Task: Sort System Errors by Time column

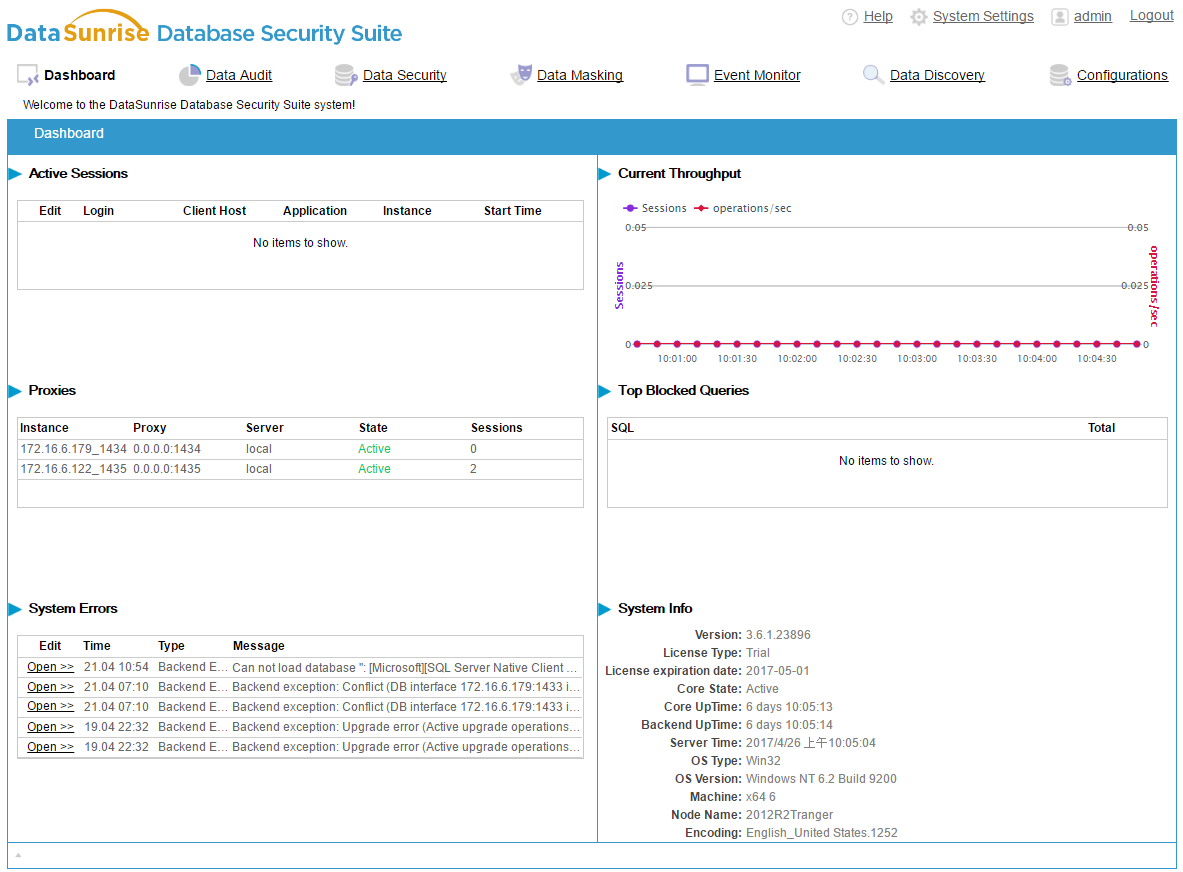Action: 97,646
